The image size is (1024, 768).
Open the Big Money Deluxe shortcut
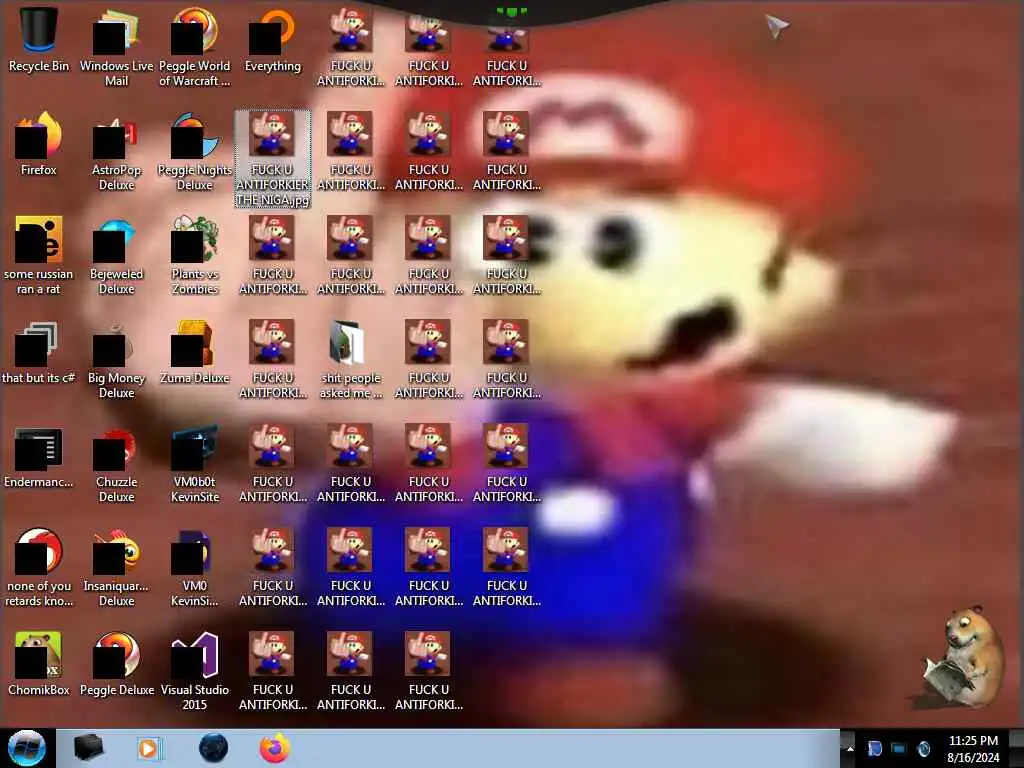click(x=116, y=359)
